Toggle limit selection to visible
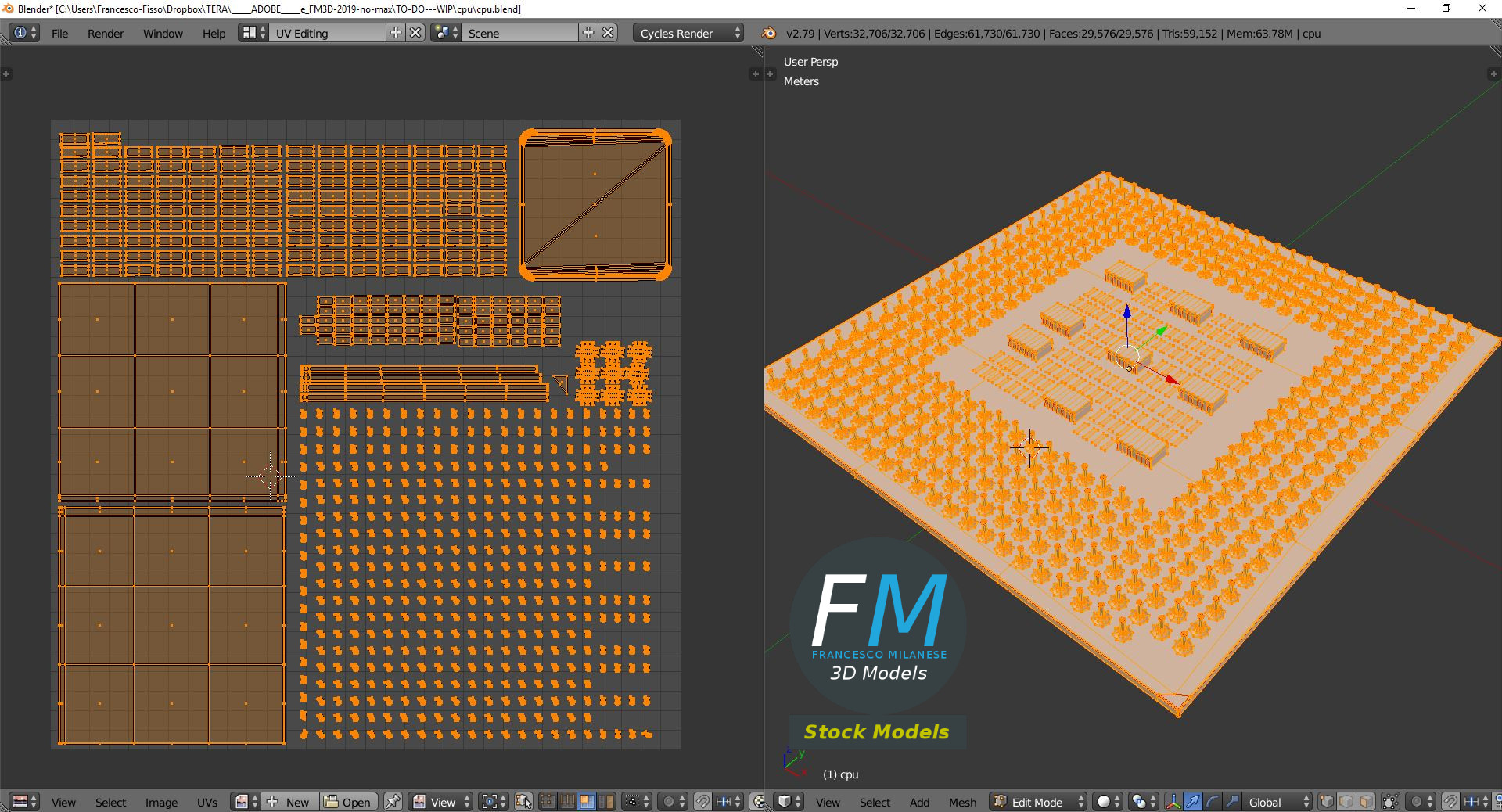Screen dimensions: 1502x812 [1390, 802]
